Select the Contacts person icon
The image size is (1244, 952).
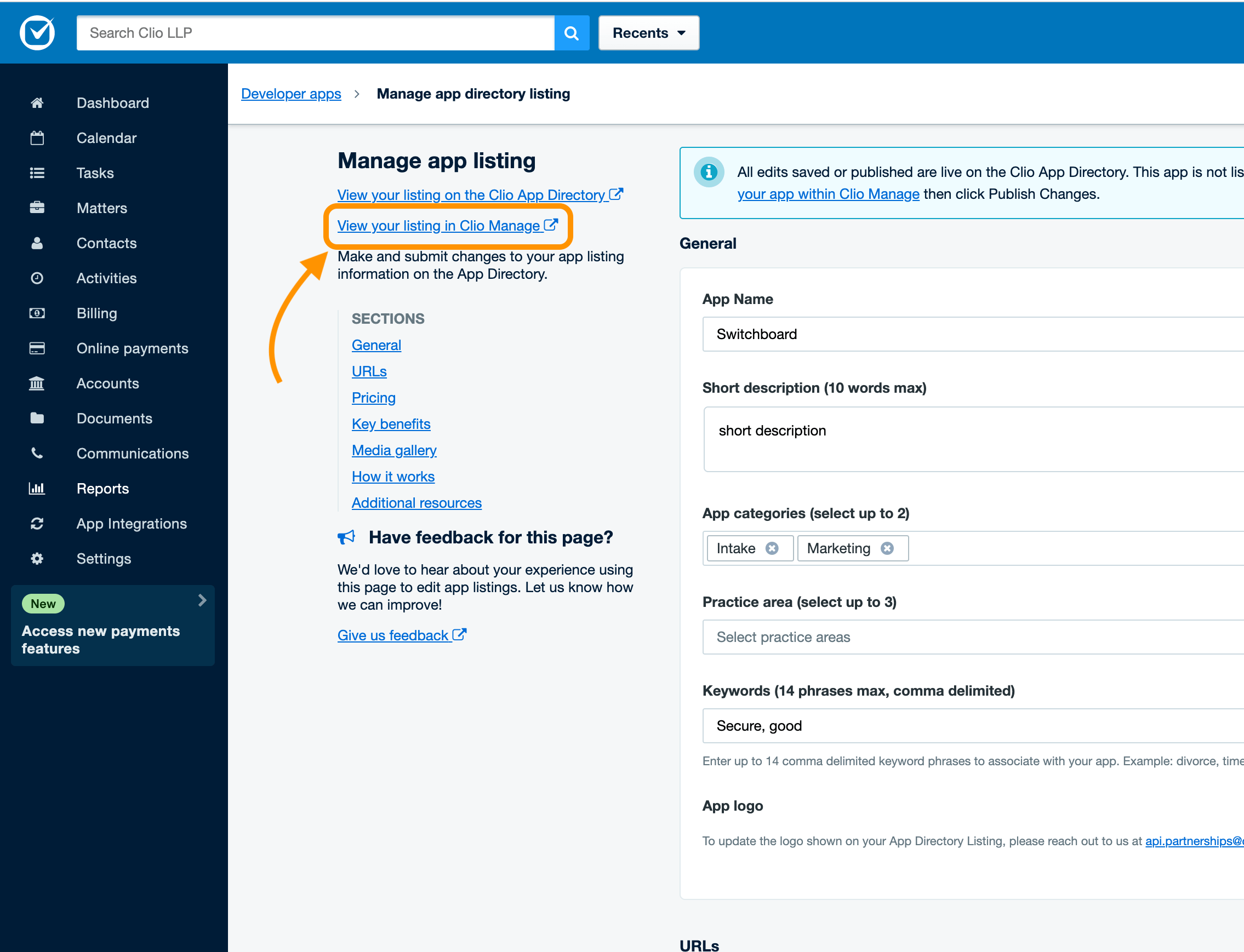36,243
